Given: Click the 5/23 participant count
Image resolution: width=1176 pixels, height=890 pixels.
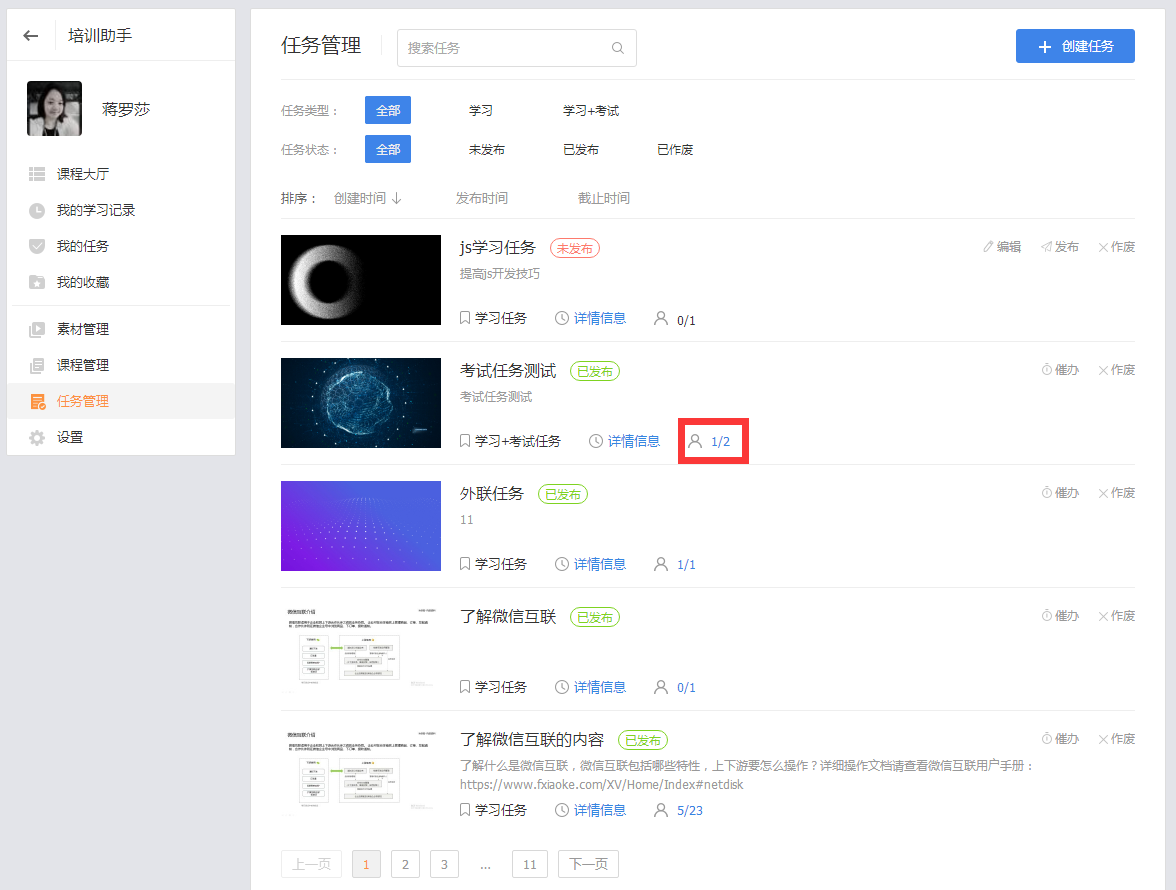Looking at the screenshot, I should (x=690, y=811).
